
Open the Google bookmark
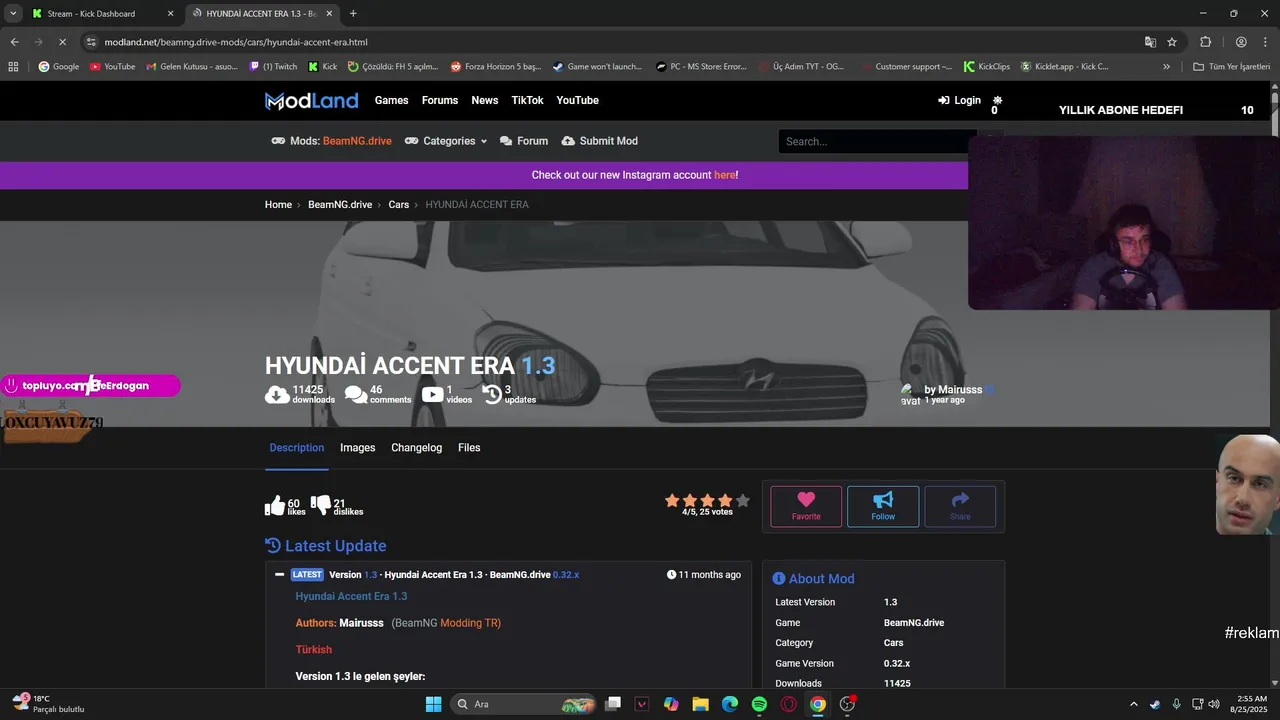click(58, 67)
